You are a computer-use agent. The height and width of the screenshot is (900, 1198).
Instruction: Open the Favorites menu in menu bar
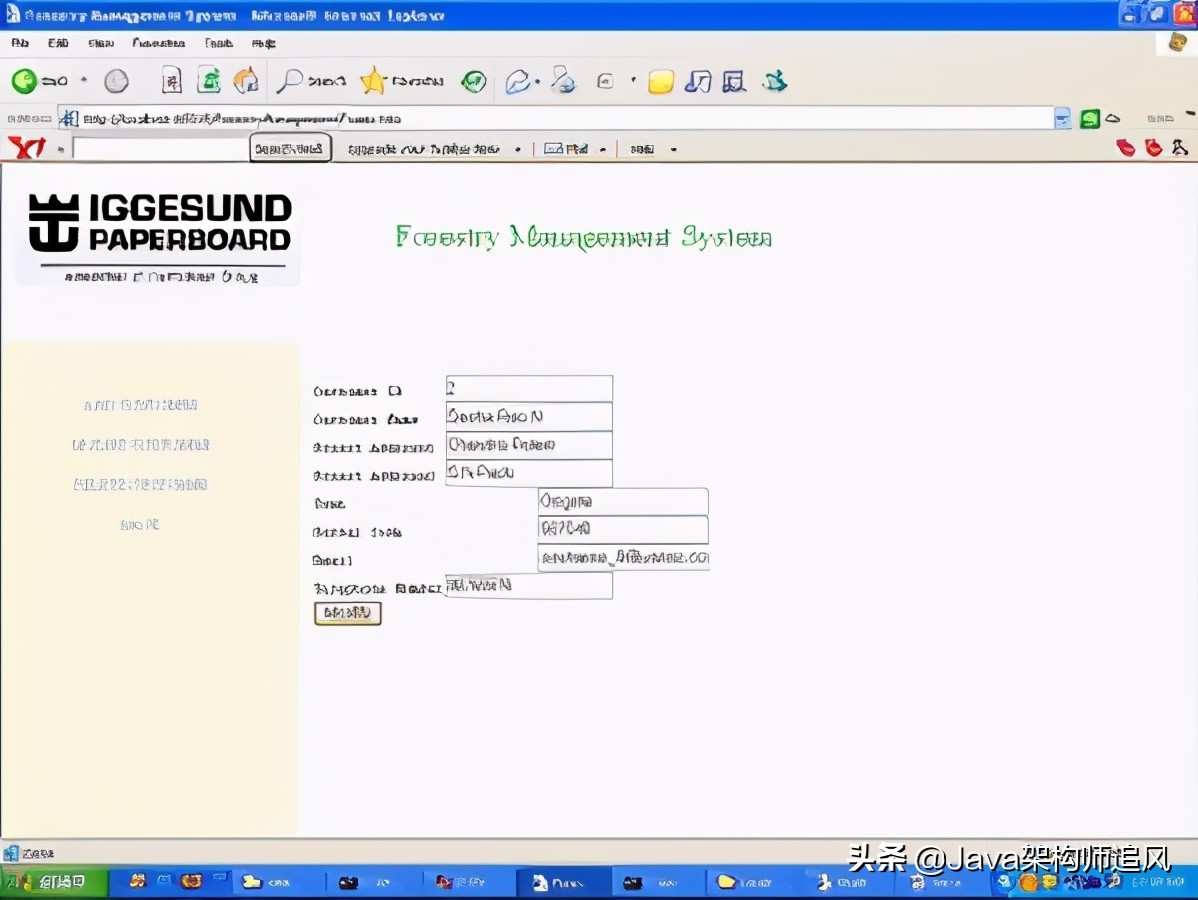point(158,44)
